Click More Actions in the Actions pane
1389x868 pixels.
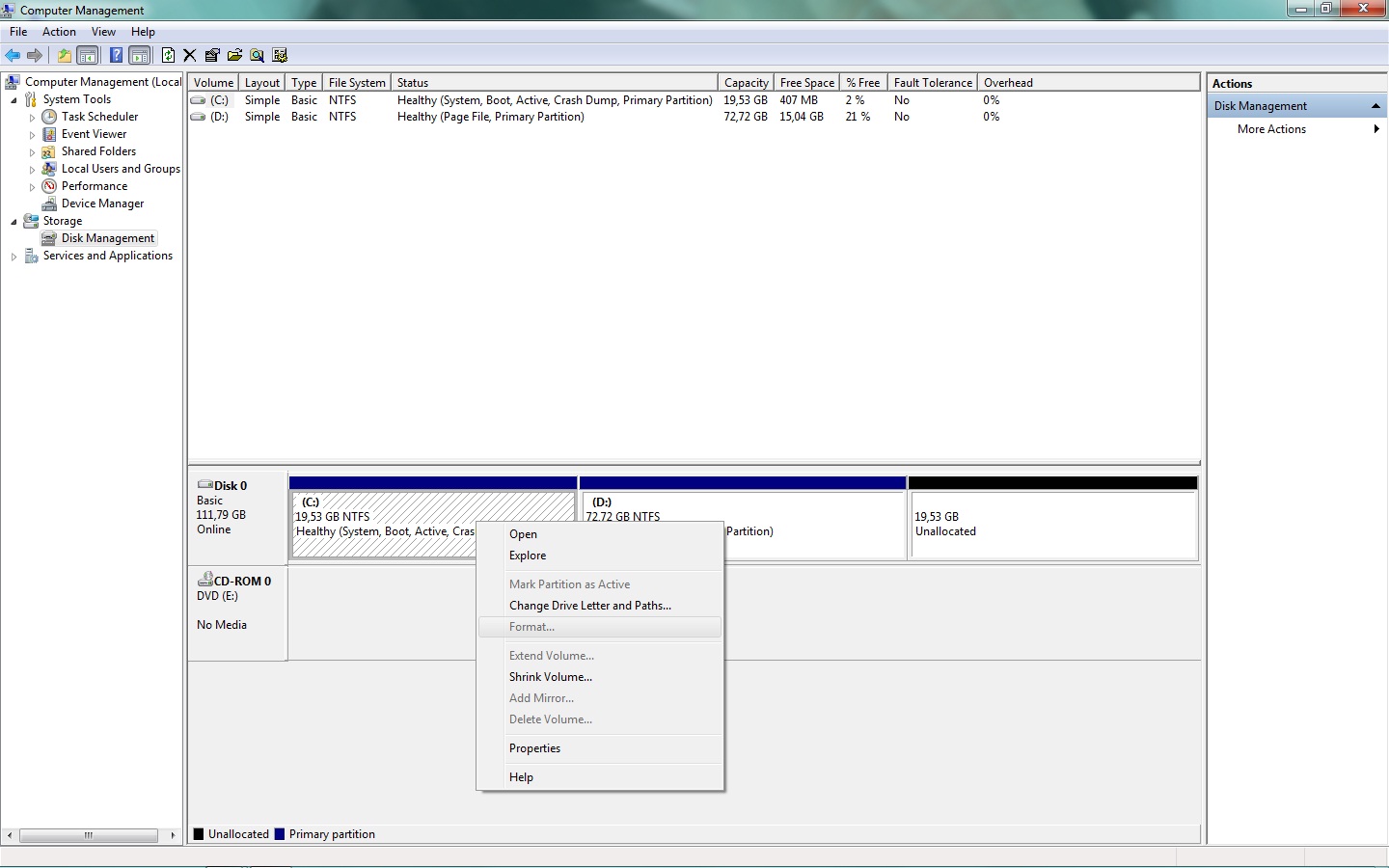(1270, 129)
